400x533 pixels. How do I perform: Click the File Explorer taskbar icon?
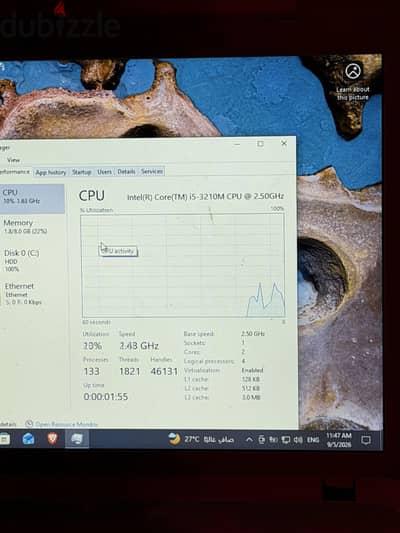[x=4, y=439]
